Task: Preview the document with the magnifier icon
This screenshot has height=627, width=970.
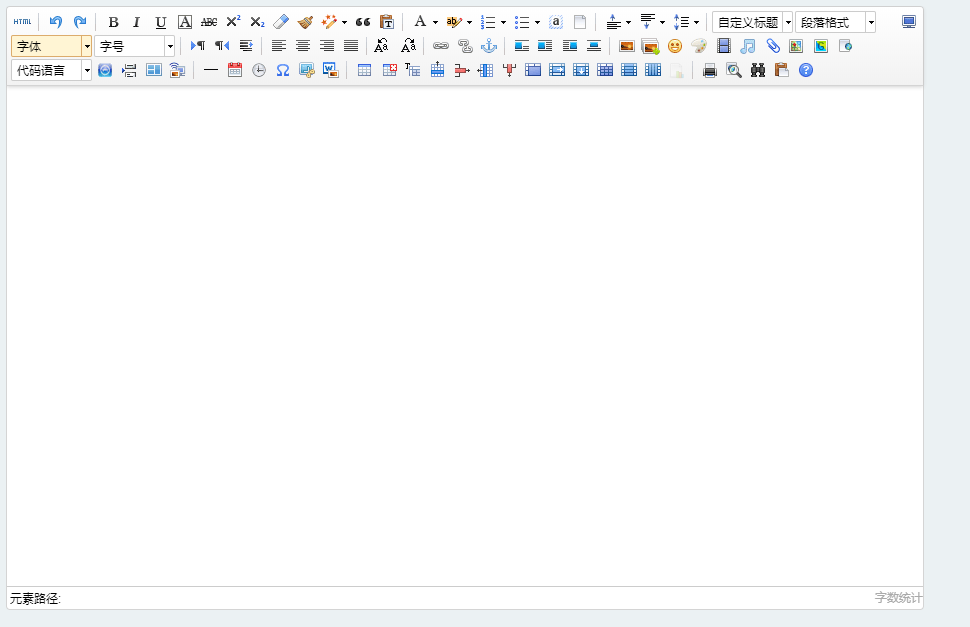Action: [734, 70]
